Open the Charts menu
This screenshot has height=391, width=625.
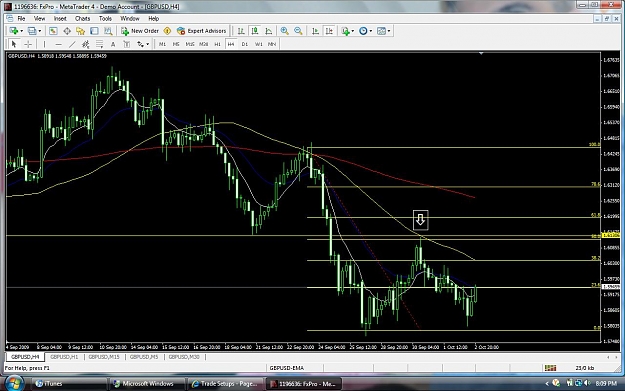pyautogui.click(x=83, y=18)
